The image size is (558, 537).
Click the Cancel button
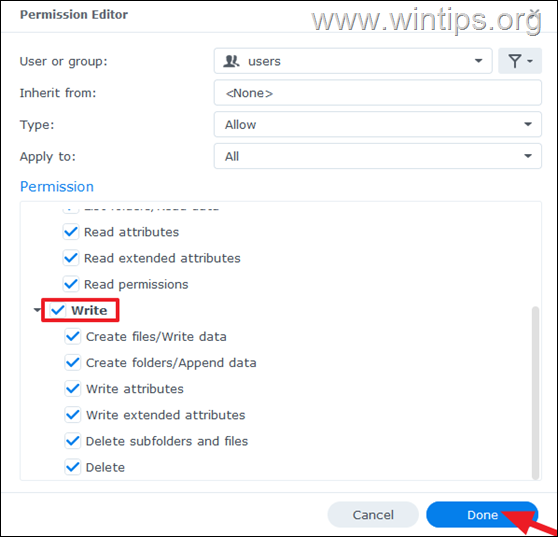pos(373,515)
